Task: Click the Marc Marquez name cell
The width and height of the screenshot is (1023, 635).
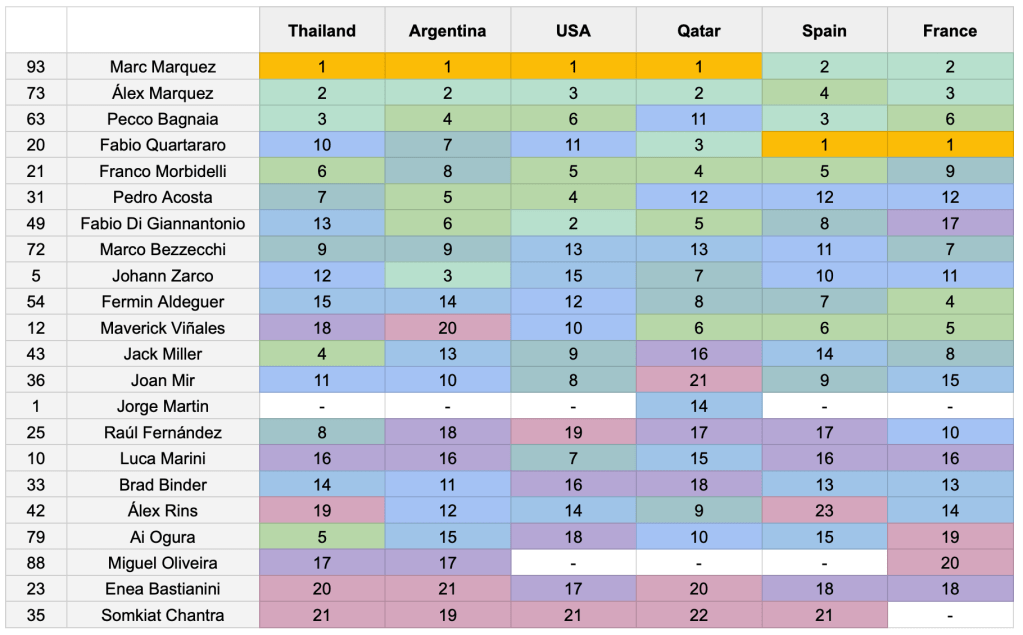Action: [163, 67]
